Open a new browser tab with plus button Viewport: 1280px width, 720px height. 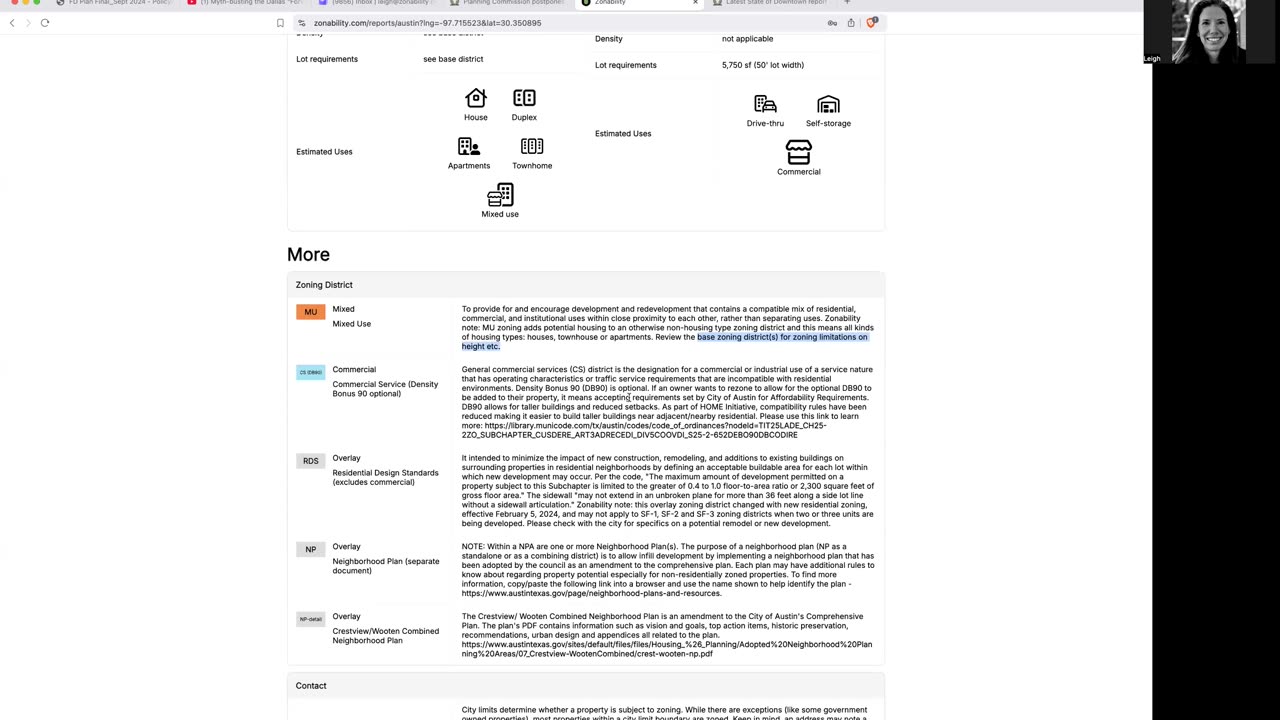[847, 3]
